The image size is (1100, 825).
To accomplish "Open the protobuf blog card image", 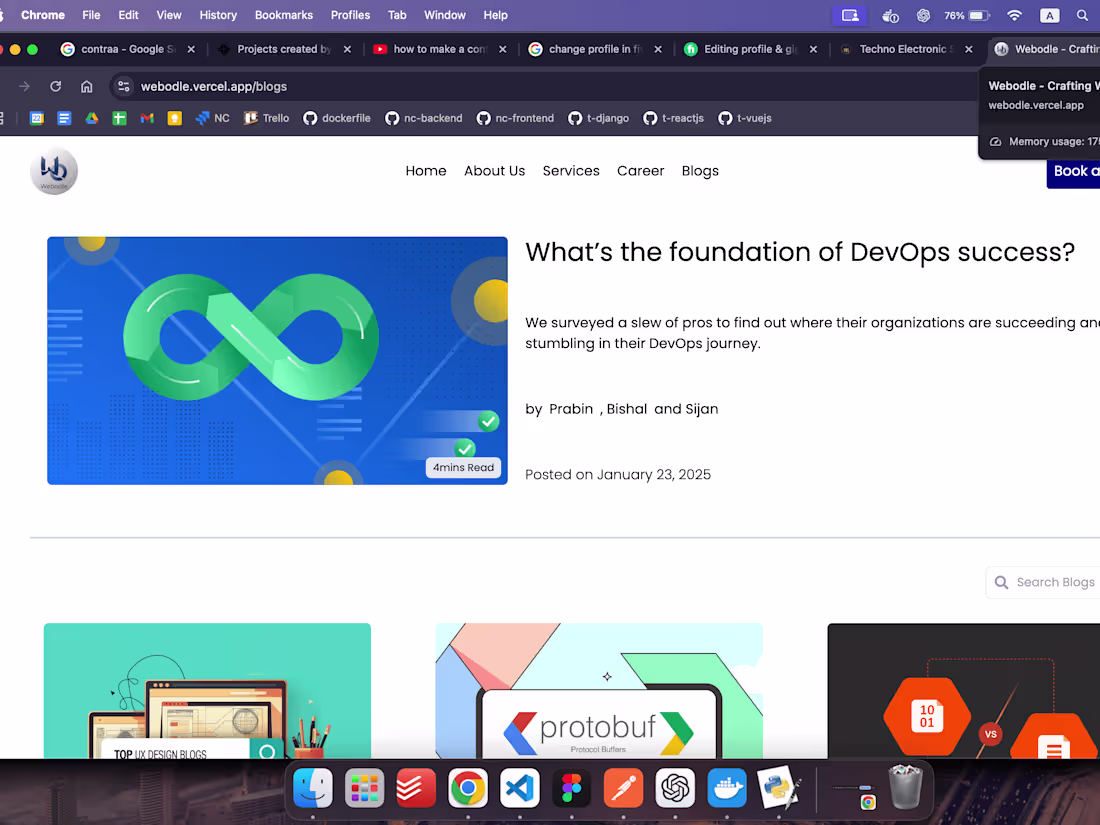I will pyautogui.click(x=598, y=691).
